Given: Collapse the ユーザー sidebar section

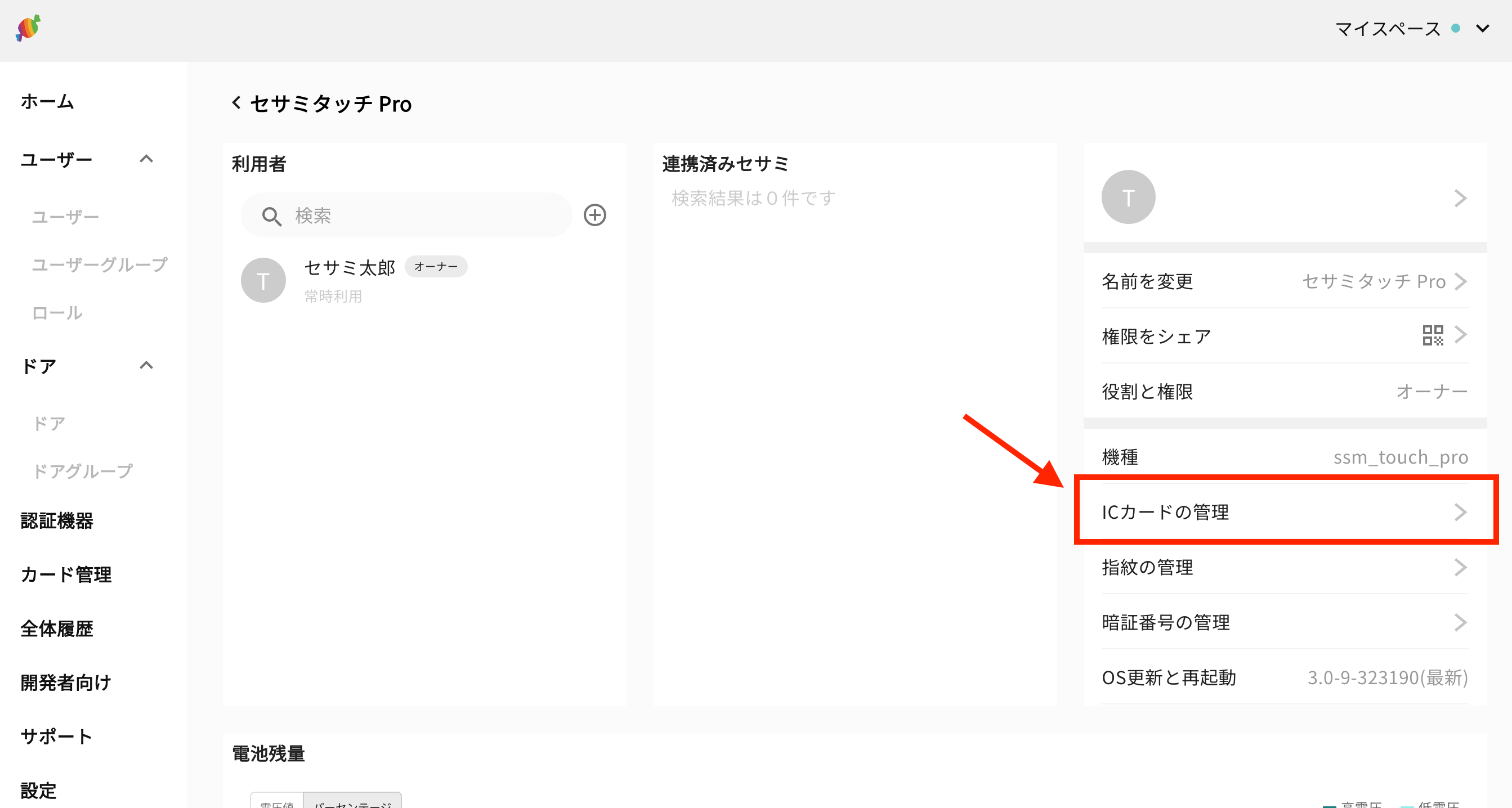Looking at the screenshot, I should click(146, 159).
